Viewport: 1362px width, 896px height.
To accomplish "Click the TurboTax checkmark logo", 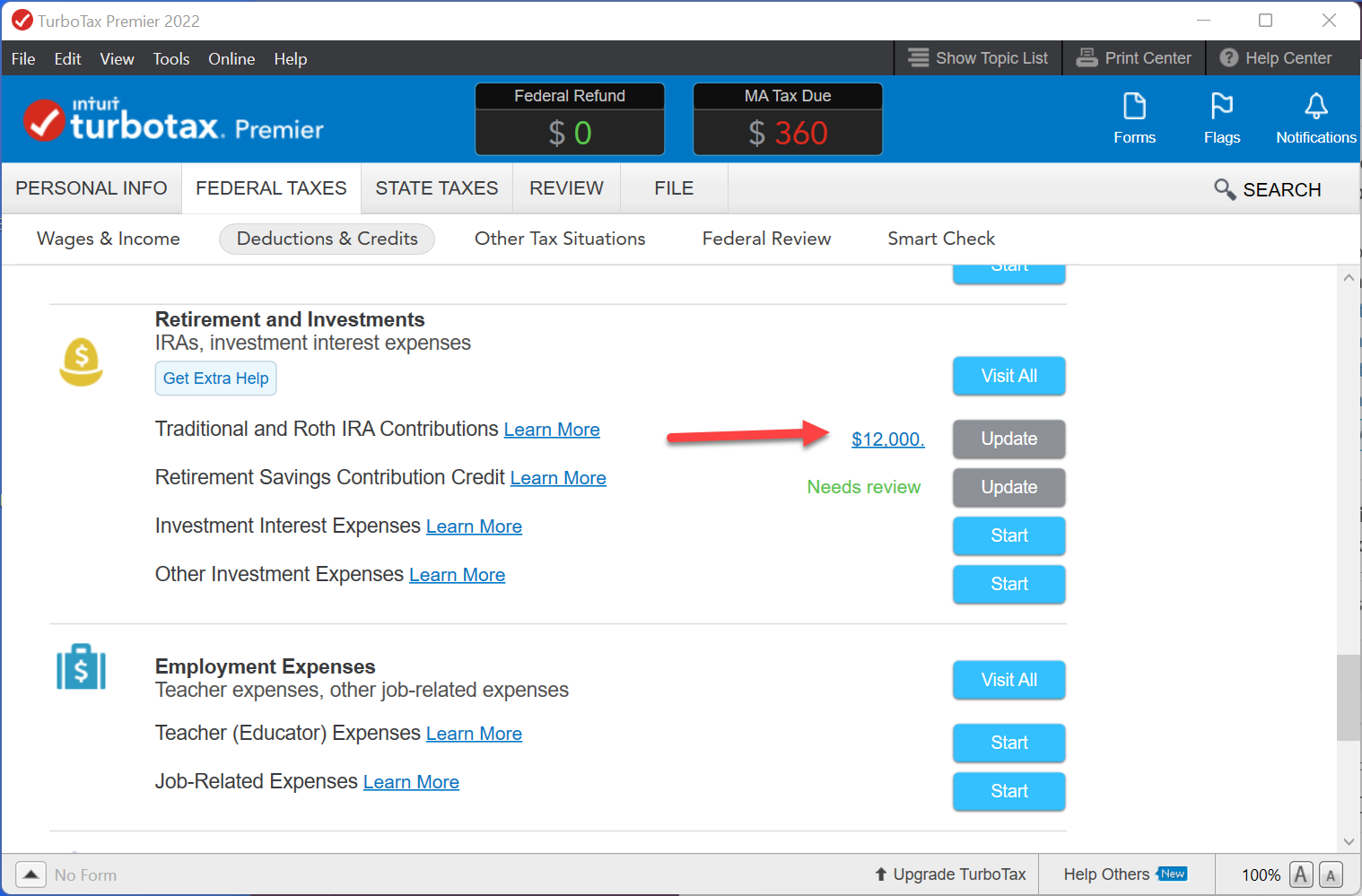I will click(44, 121).
